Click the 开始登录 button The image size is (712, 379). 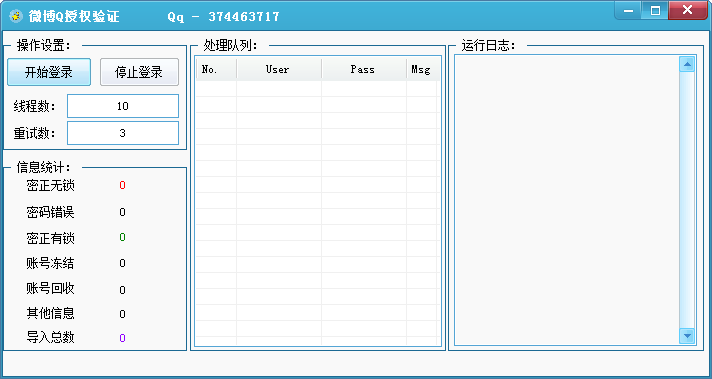(49, 72)
